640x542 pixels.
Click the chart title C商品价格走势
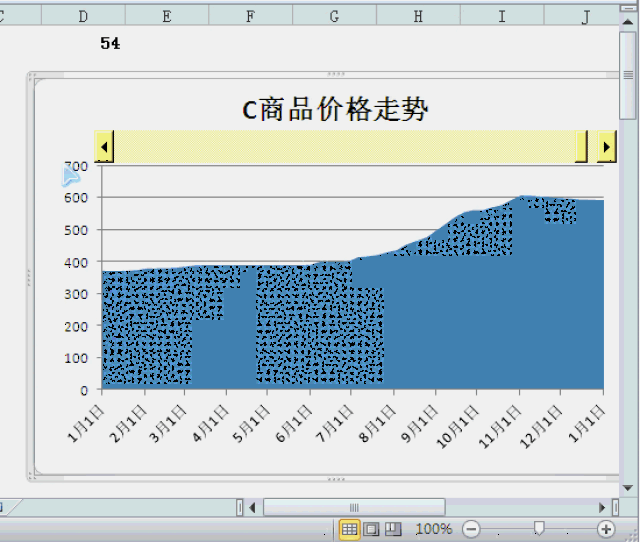coord(335,109)
